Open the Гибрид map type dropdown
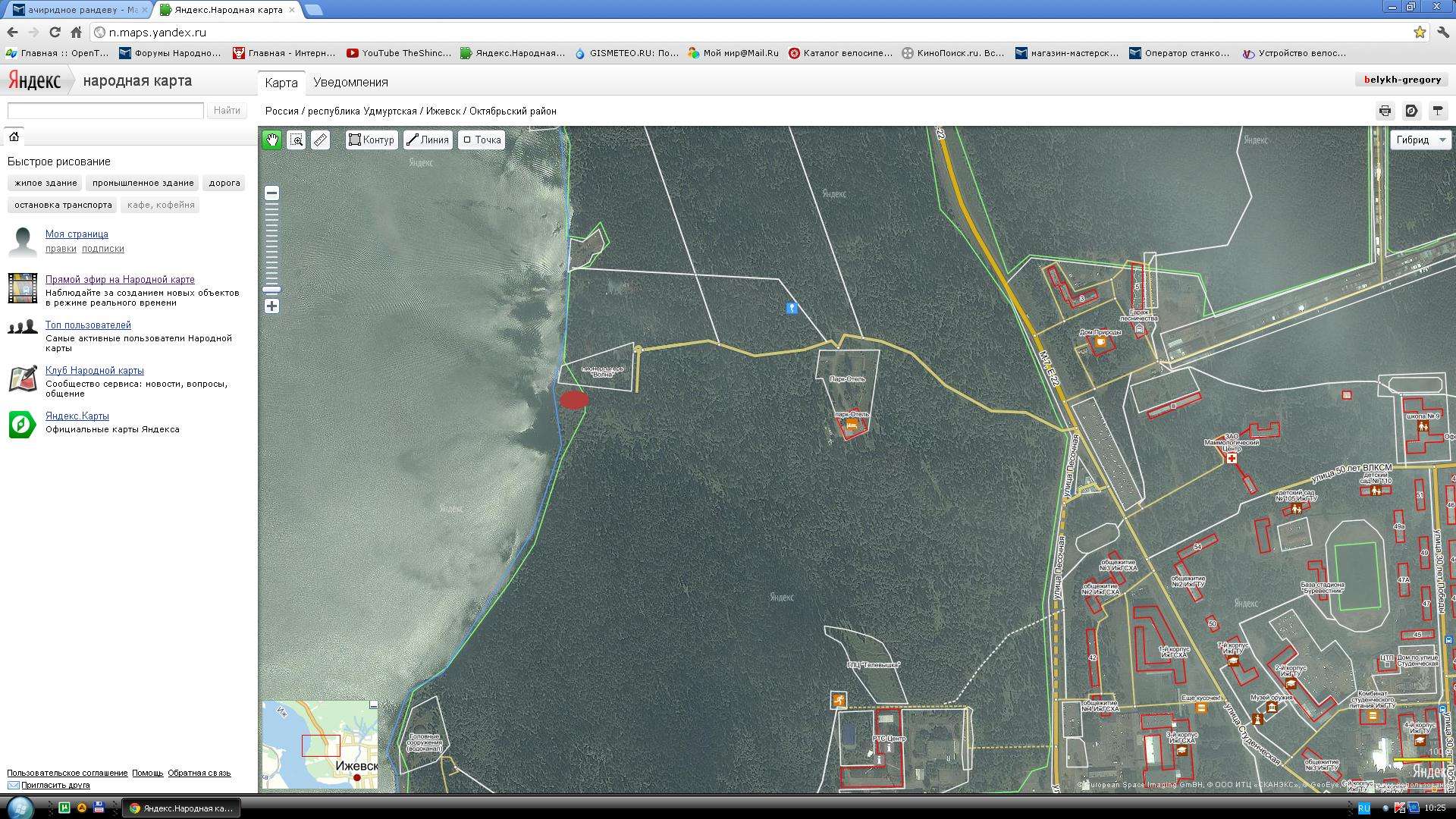 click(1420, 140)
